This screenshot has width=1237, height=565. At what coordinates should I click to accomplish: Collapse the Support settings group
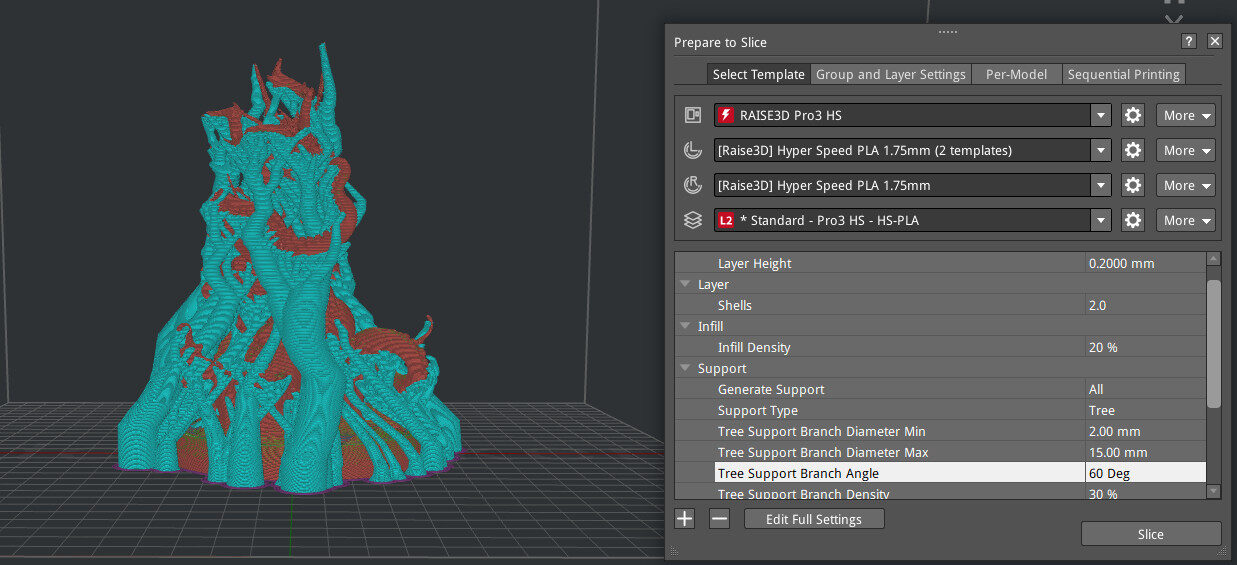(685, 369)
